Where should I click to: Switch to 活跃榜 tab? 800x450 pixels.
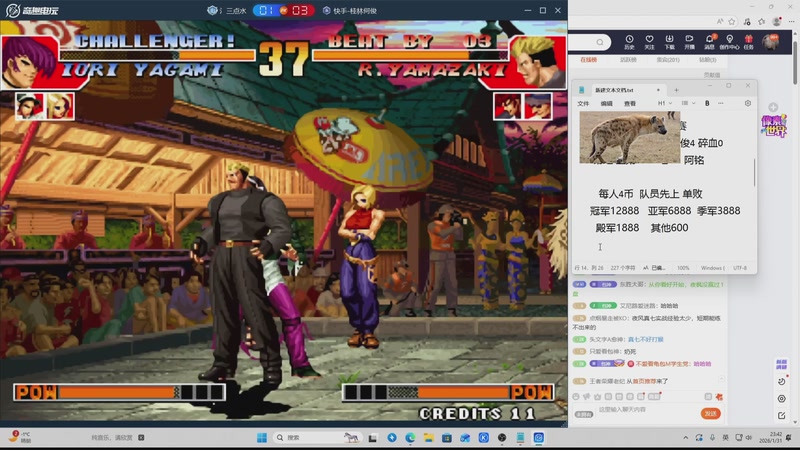click(628, 60)
